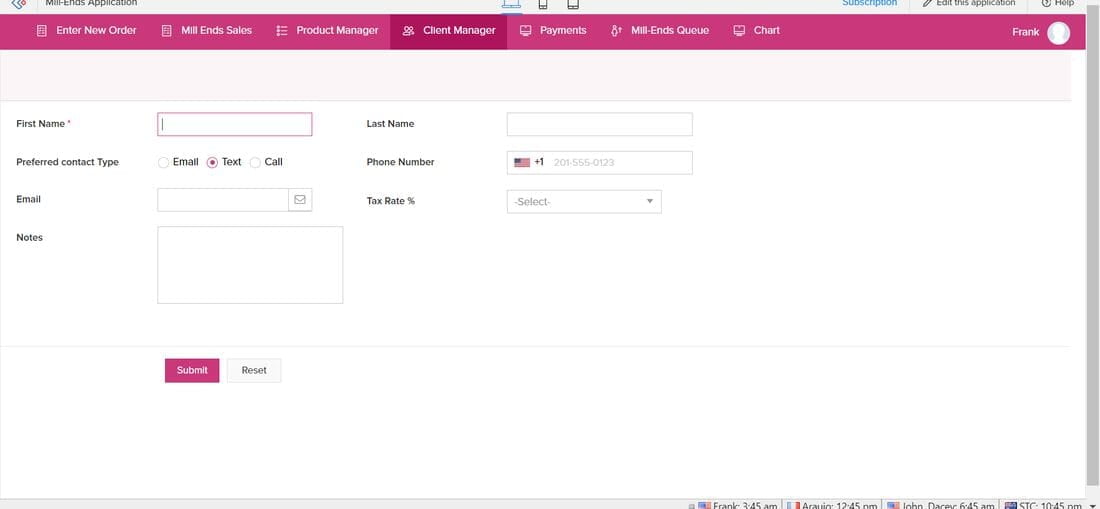Click the Frank user name

tap(1026, 32)
